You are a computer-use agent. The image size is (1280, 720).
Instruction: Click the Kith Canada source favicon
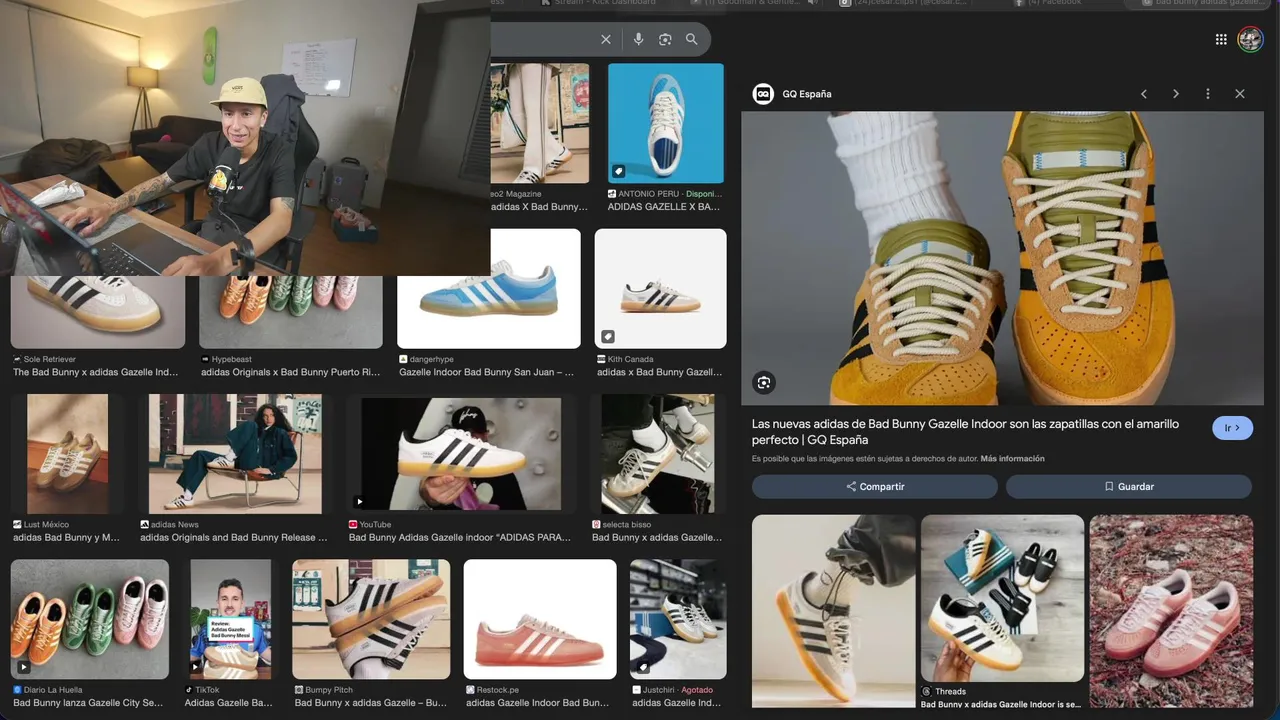pyautogui.click(x=601, y=359)
